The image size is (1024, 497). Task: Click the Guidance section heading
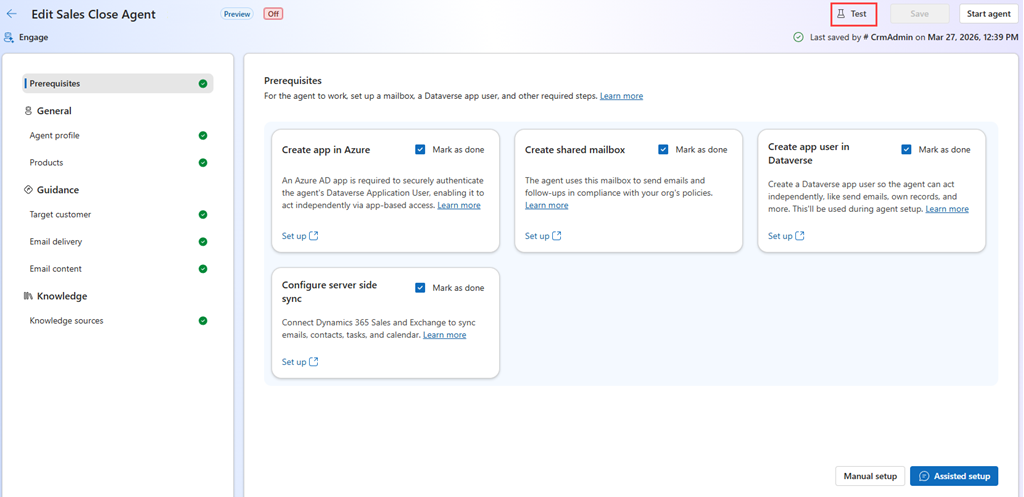pos(58,190)
